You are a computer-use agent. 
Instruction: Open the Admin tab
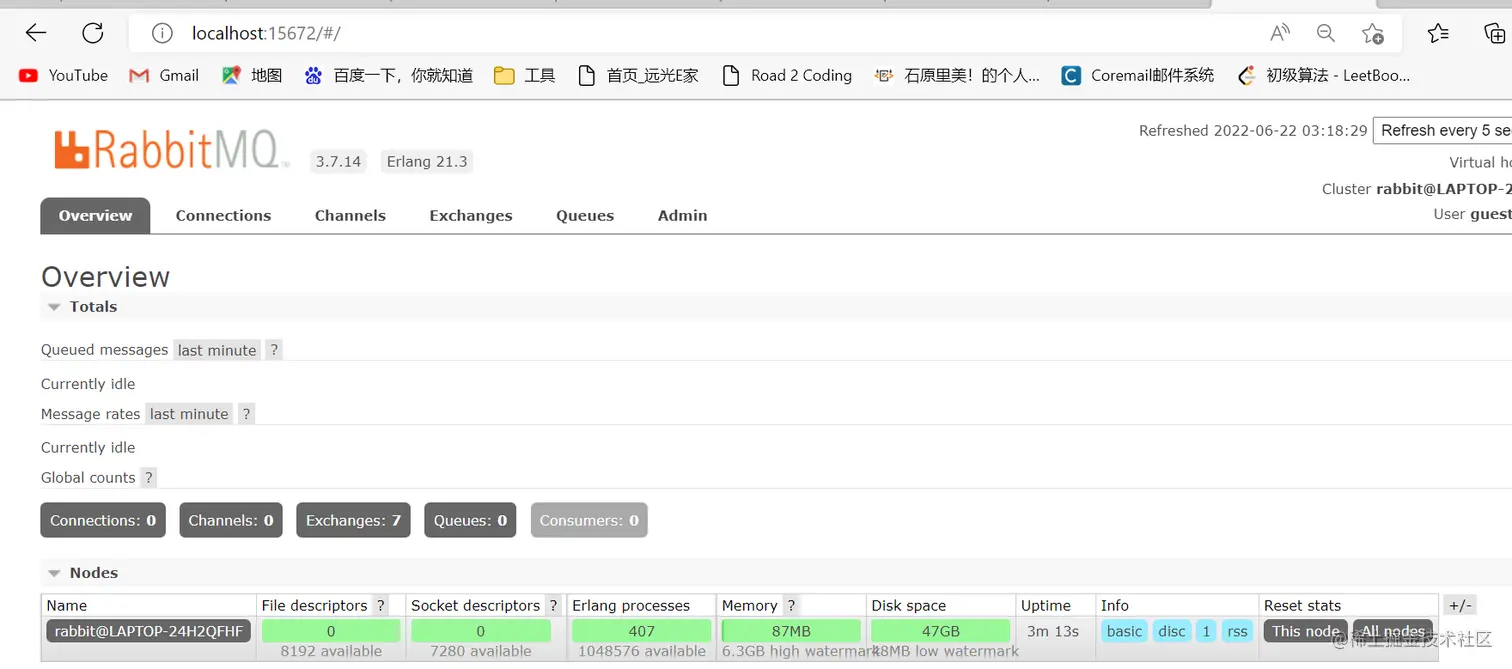point(682,215)
